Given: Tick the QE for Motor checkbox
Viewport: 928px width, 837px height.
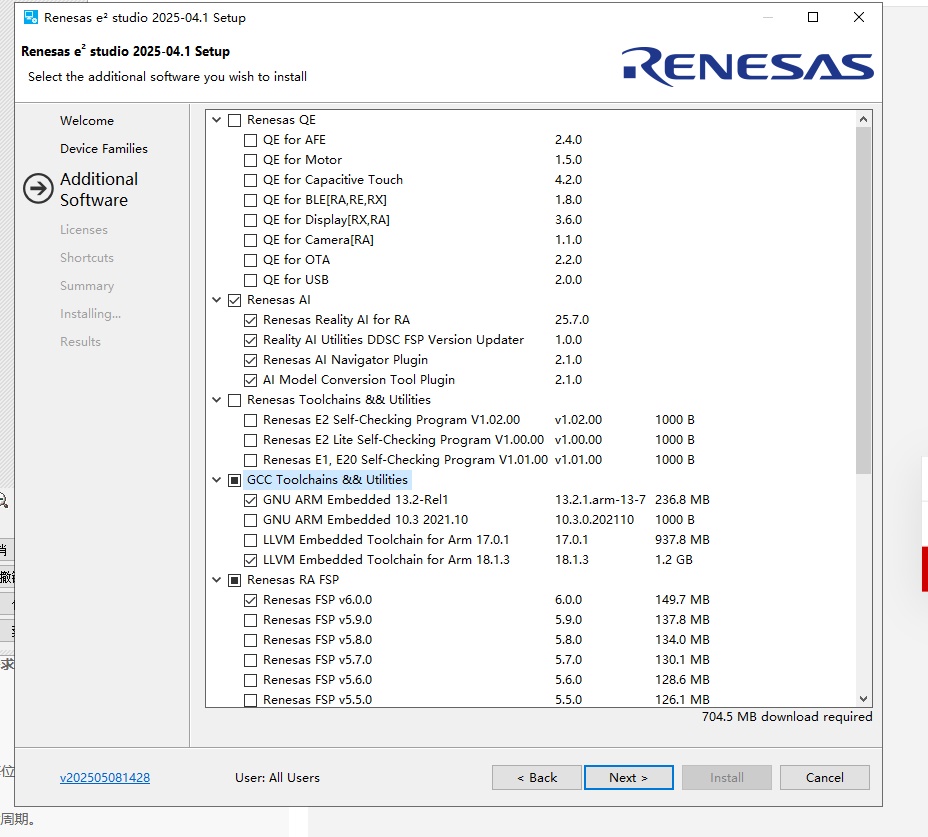Looking at the screenshot, I should 250,160.
